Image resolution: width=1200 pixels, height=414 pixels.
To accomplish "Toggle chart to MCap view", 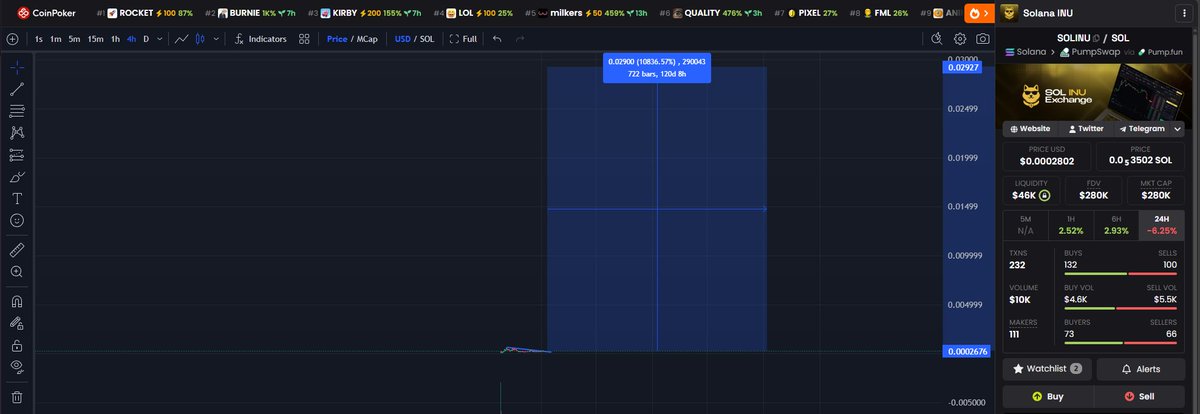I will [x=368, y=39].
